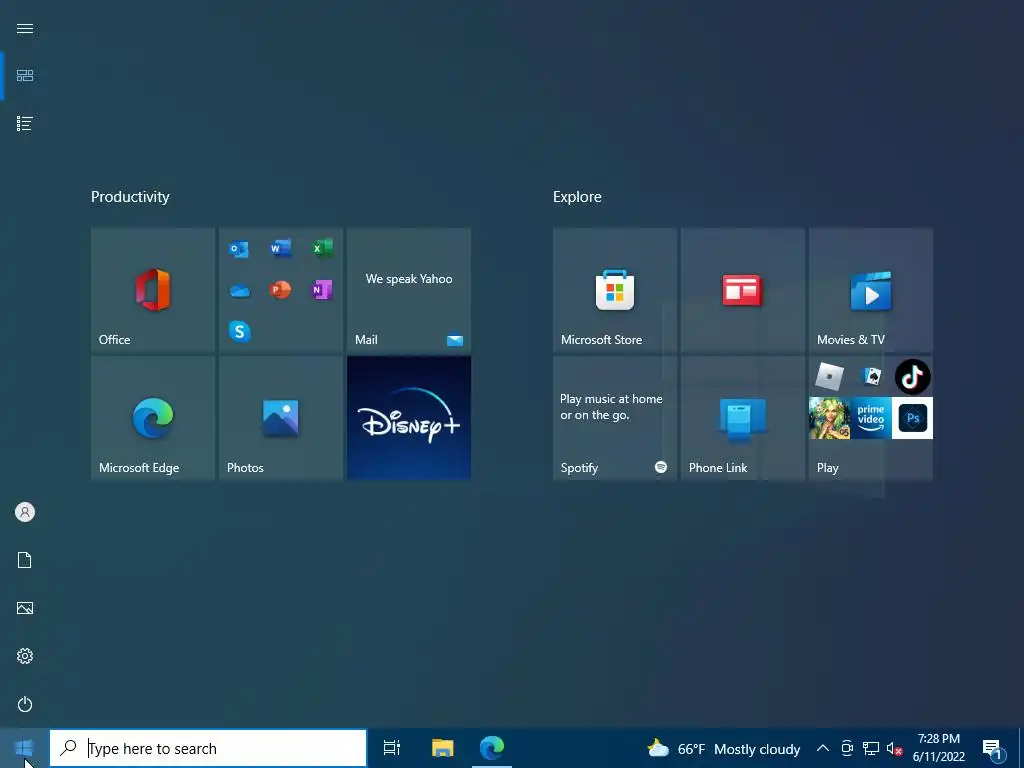This screenshot has width=1024, height=768.
Task: Open Solitaire in the Play folder
Action: click(871, 377)
